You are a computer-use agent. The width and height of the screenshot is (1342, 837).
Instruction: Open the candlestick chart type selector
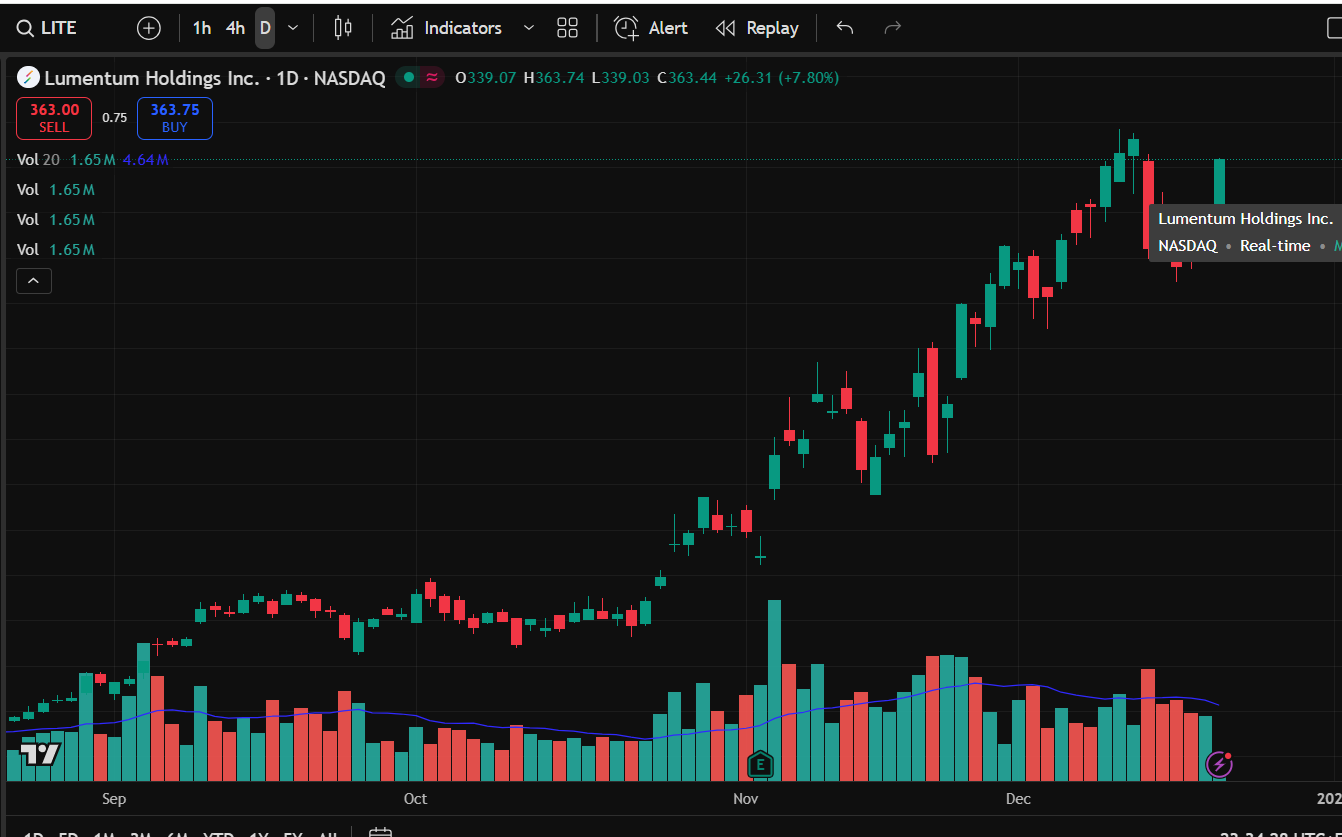tap(343, 28)
